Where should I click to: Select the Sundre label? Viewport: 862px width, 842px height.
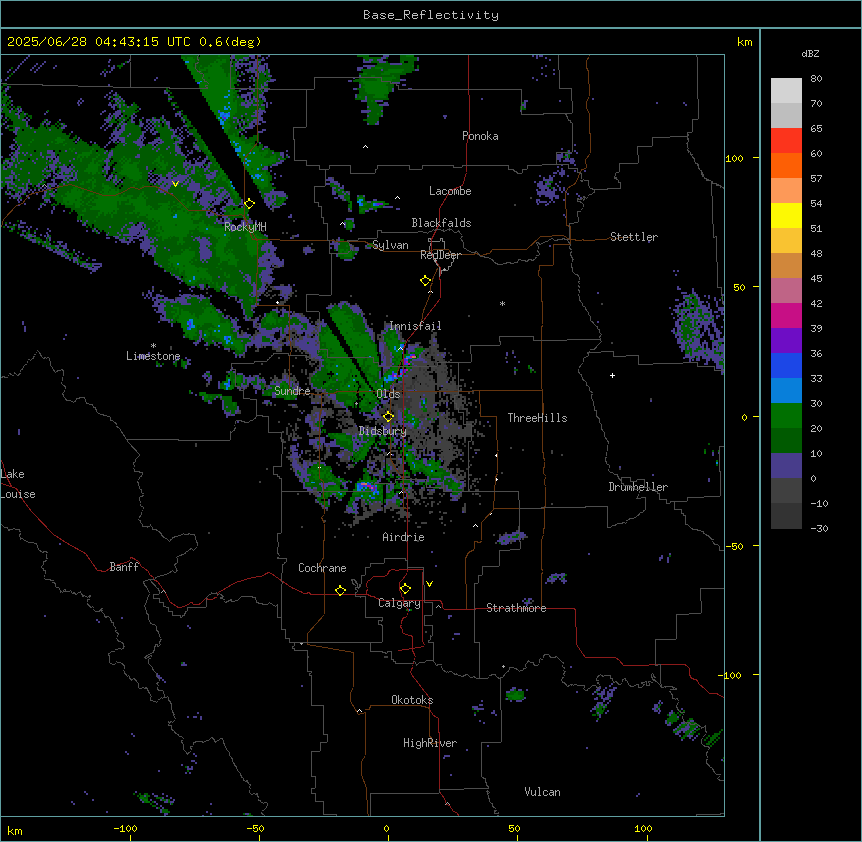click(292, 391)
